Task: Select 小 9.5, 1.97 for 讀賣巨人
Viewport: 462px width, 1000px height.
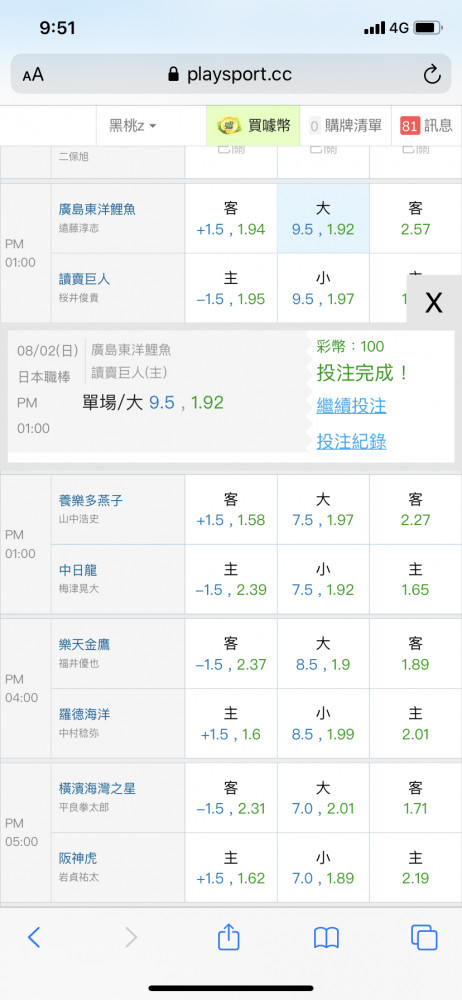Action: 323,288
